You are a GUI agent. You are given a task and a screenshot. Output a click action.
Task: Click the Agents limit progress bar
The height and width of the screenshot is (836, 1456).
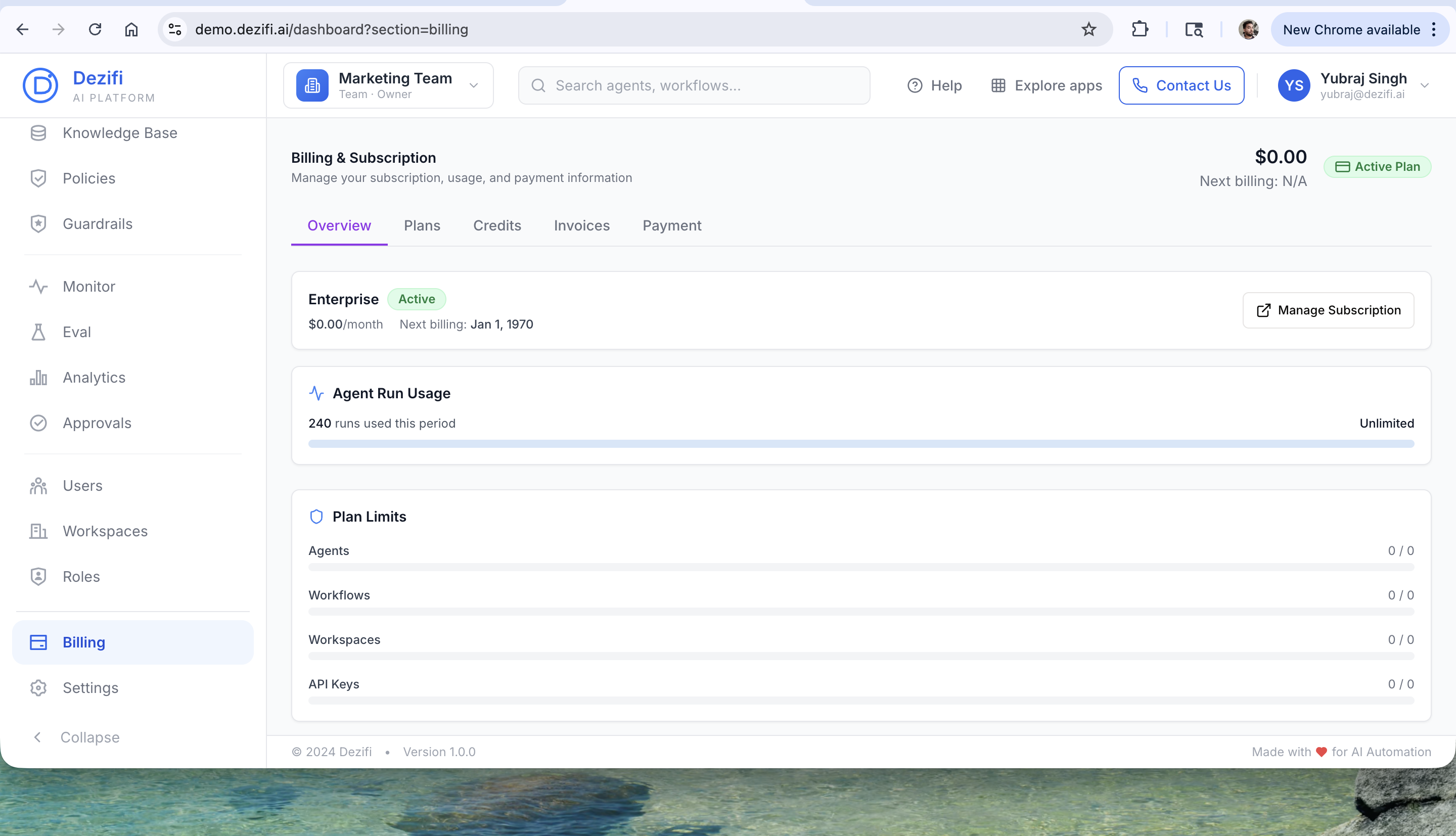[x=860, y=567]
